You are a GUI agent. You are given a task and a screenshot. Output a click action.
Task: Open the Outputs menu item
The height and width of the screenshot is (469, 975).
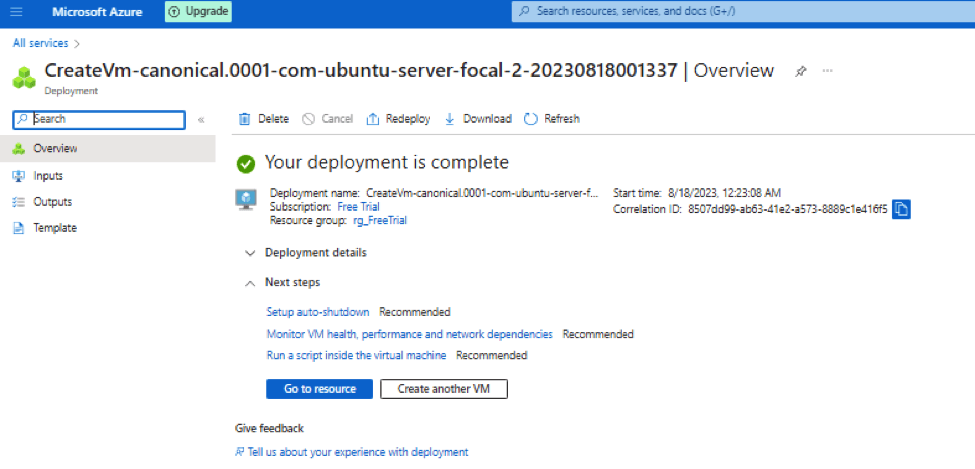tap(52, 202)
